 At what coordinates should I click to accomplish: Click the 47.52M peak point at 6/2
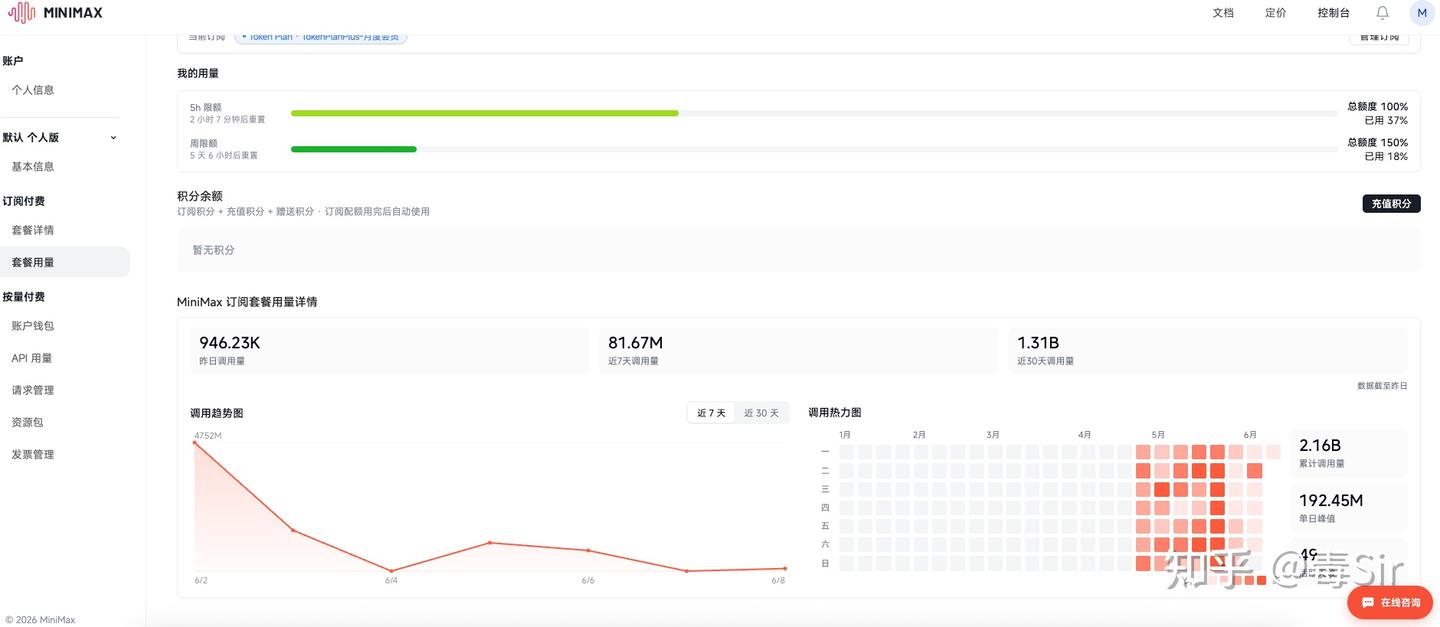[x=194, y=443]
